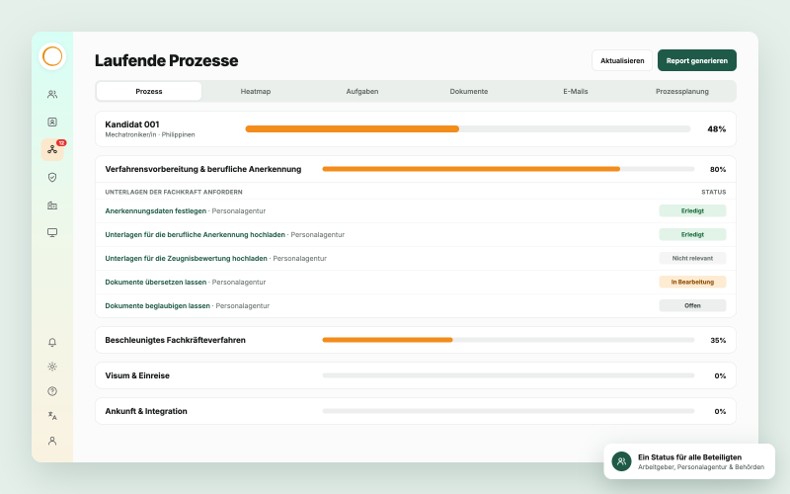The height and width of the screenshot is (494, 790).
Task: Switch to the Heatmap tab
Action: coord(255,91)
